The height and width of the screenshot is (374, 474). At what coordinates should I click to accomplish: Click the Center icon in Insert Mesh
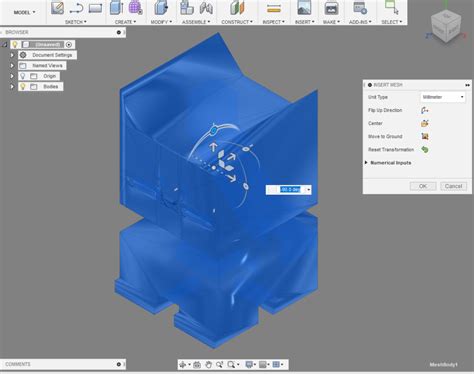click(425, 123)
